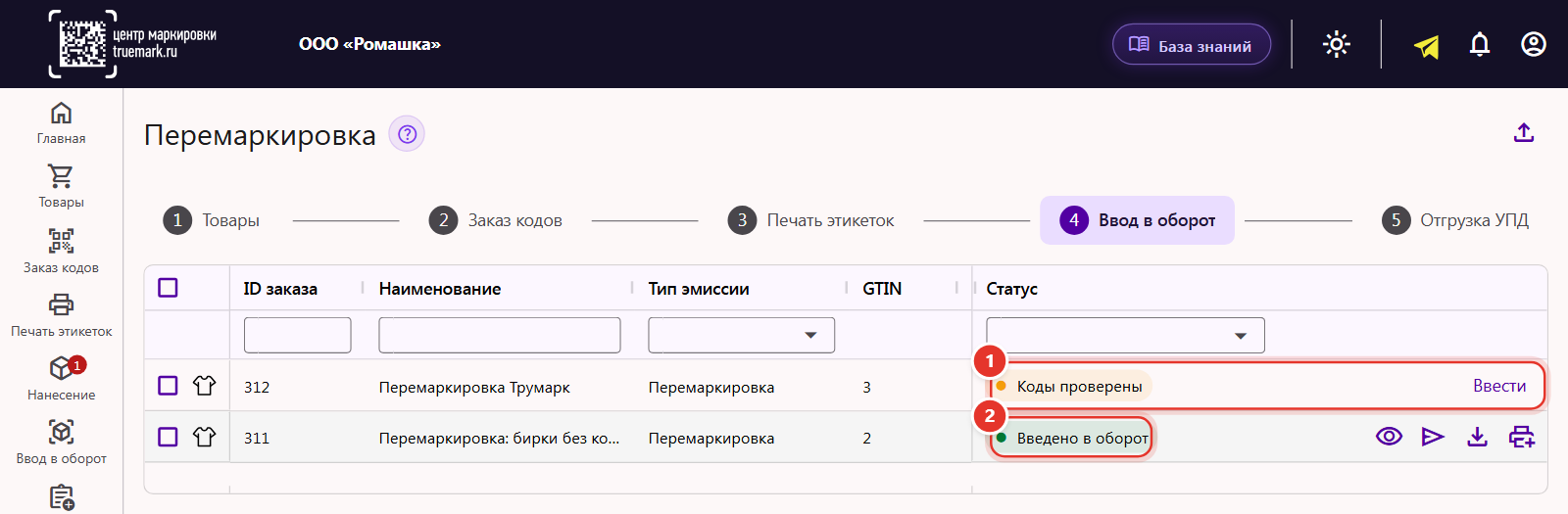Image resolution: width=1568 pixels, height=514 pixels.
Task: Open Ввод в оборот in the sidebar
Action: click(61, 443)
